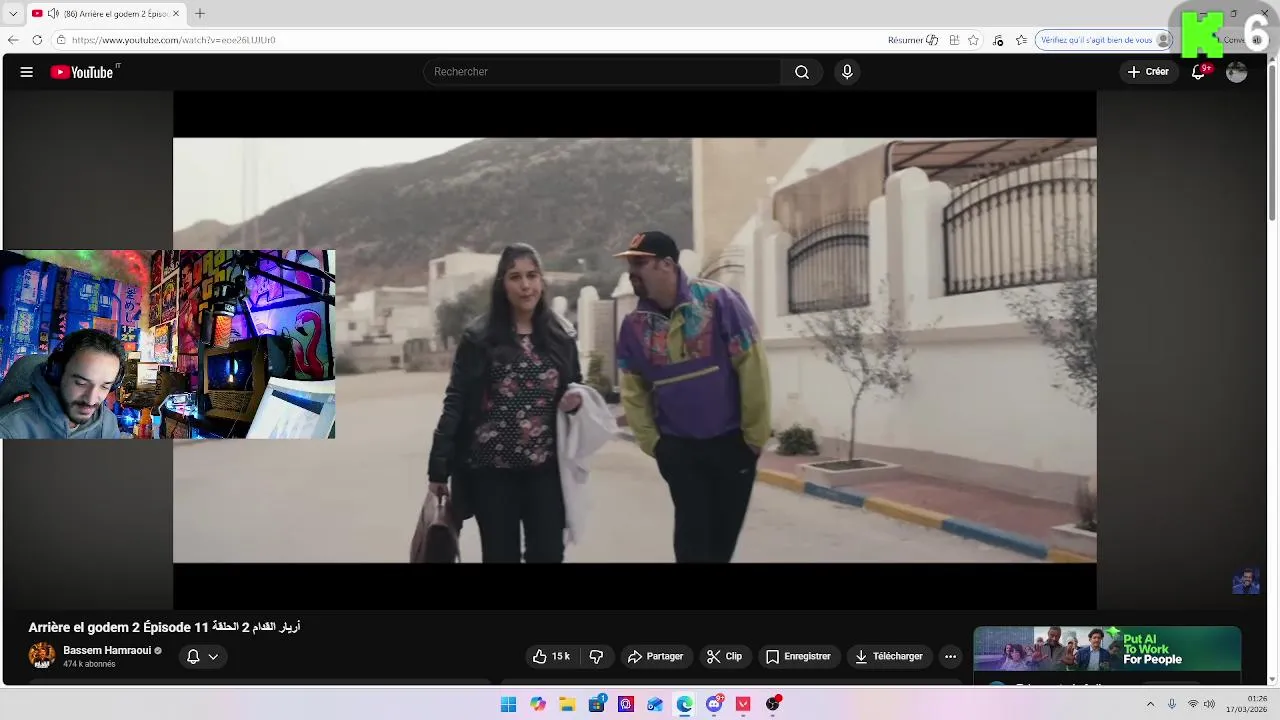This screenshot has height=720, width=1280.
Task: Mute the tab via speaker icon
Action: [x=53, y=14]
